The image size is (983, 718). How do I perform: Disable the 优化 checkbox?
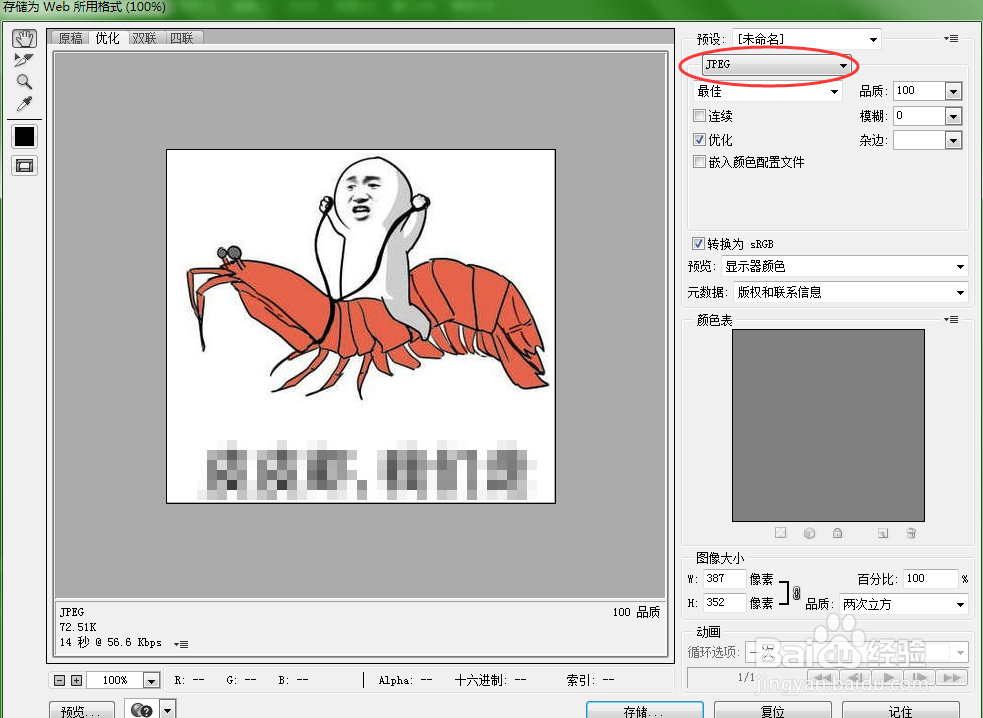[697, 139]
